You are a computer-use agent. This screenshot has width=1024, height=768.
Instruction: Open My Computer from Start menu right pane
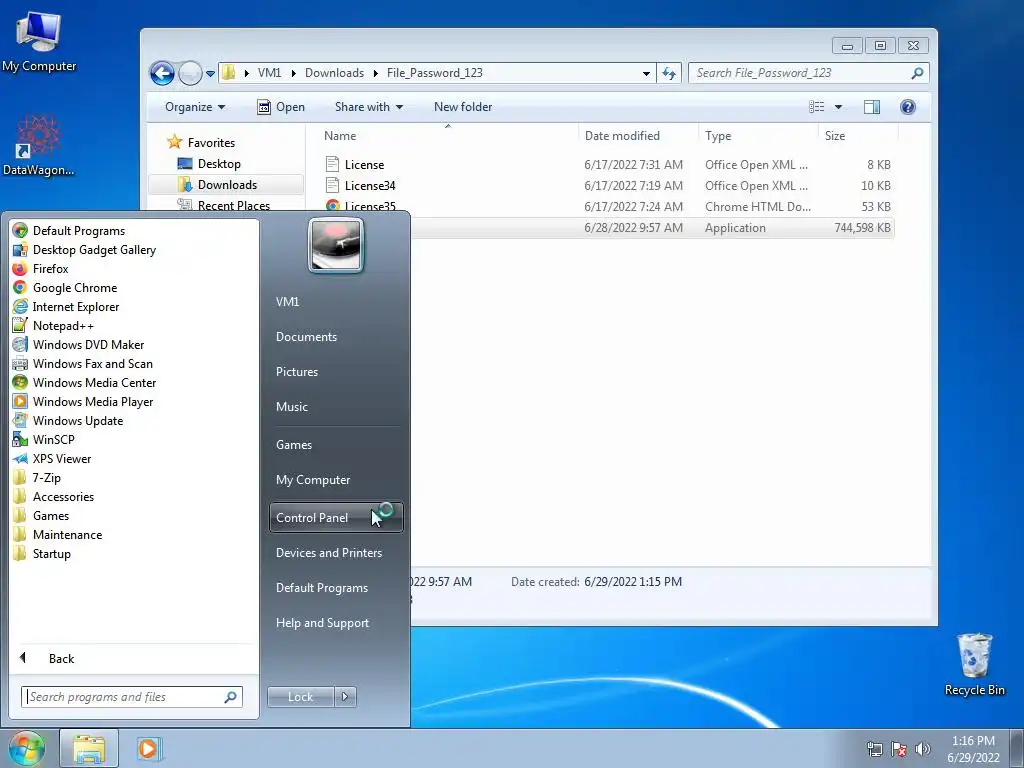[x=313, y=479]
